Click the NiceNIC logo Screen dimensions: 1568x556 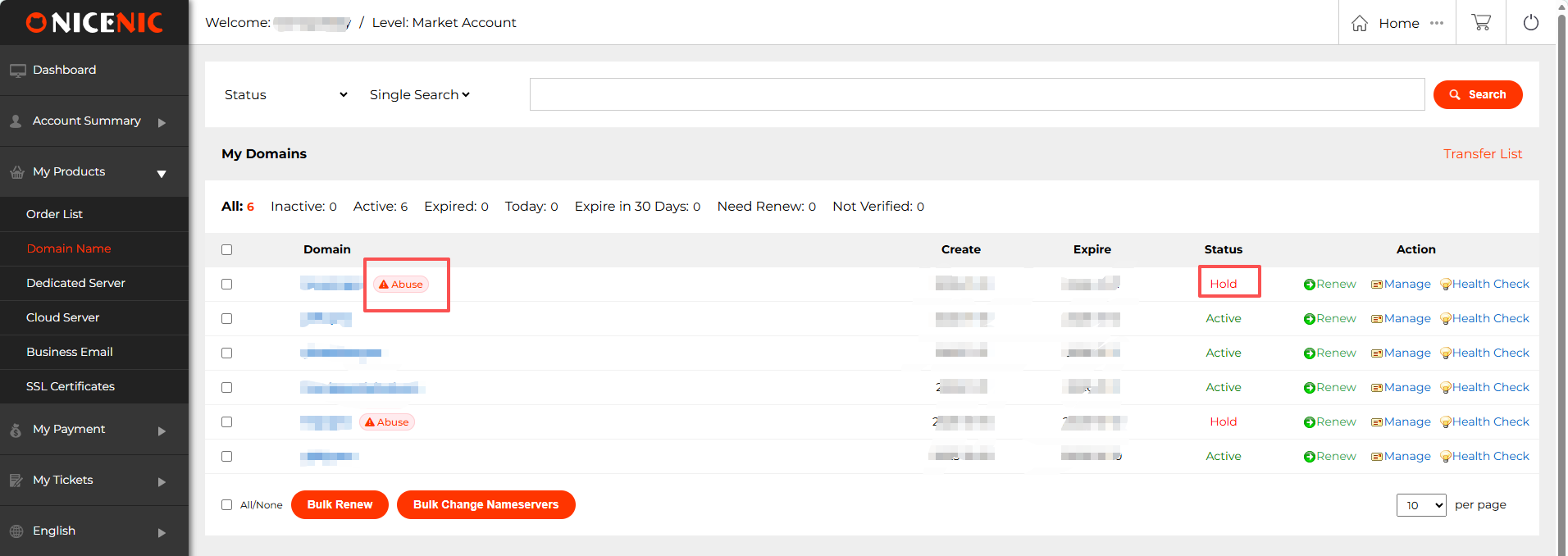pos(94,23)
